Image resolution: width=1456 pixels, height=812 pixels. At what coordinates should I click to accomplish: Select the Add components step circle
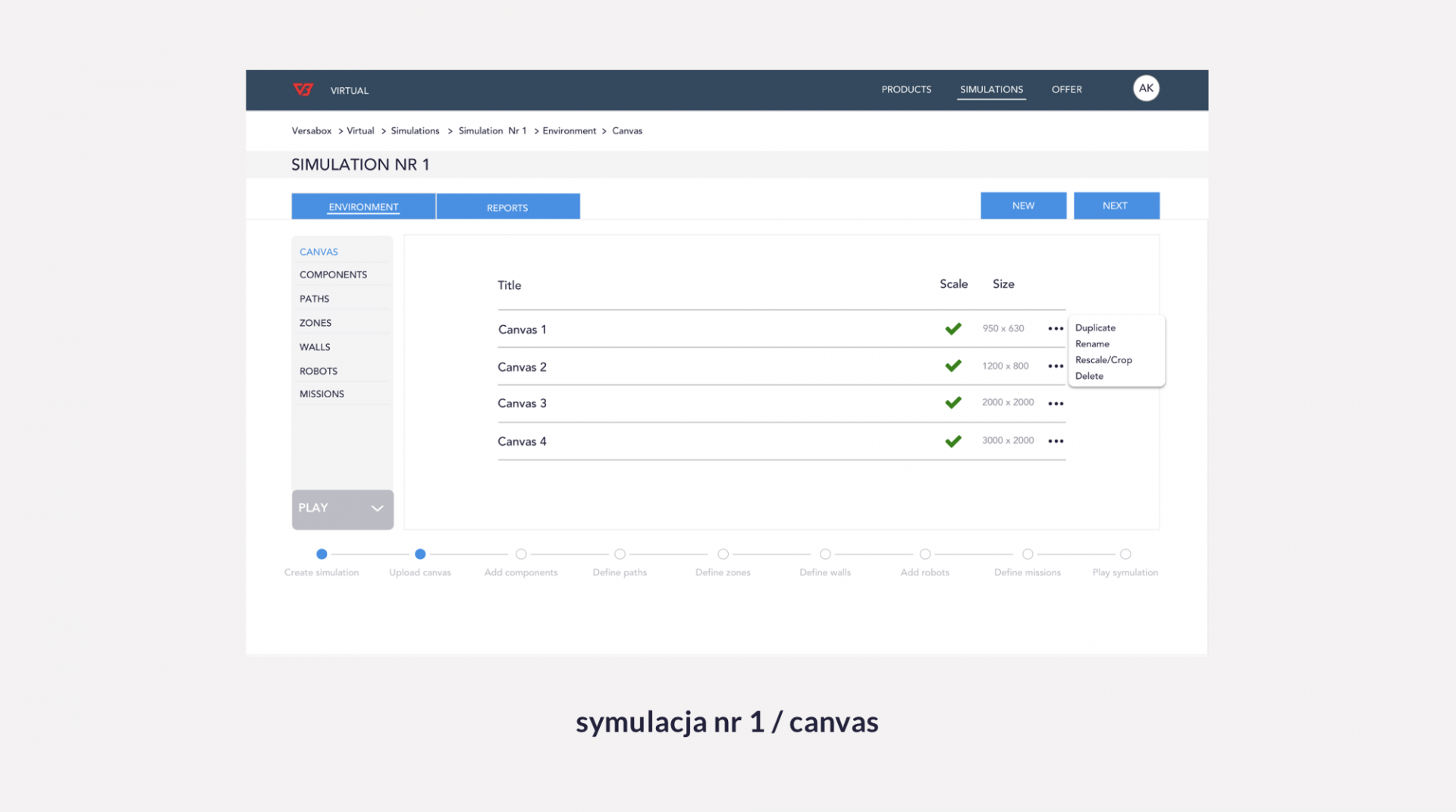521,554
